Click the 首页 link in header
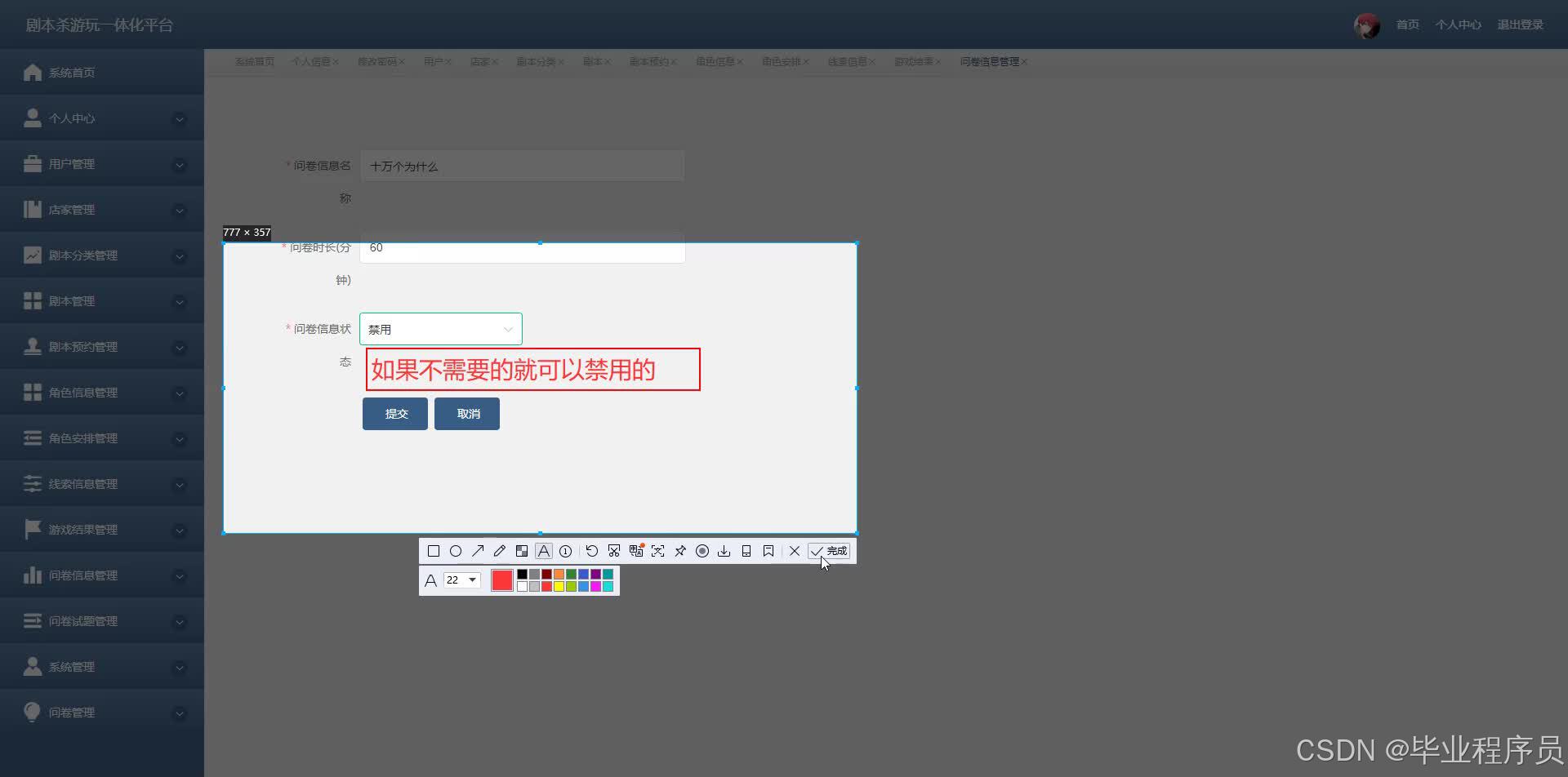The height and width of the screenshot is (777, 1568). coord(1407,24)
